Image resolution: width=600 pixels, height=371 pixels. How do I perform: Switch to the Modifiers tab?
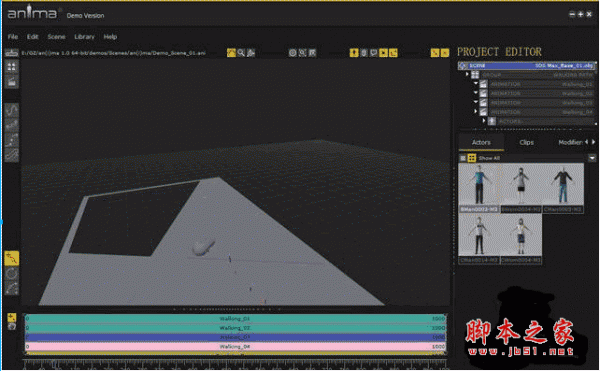[570, 142]
